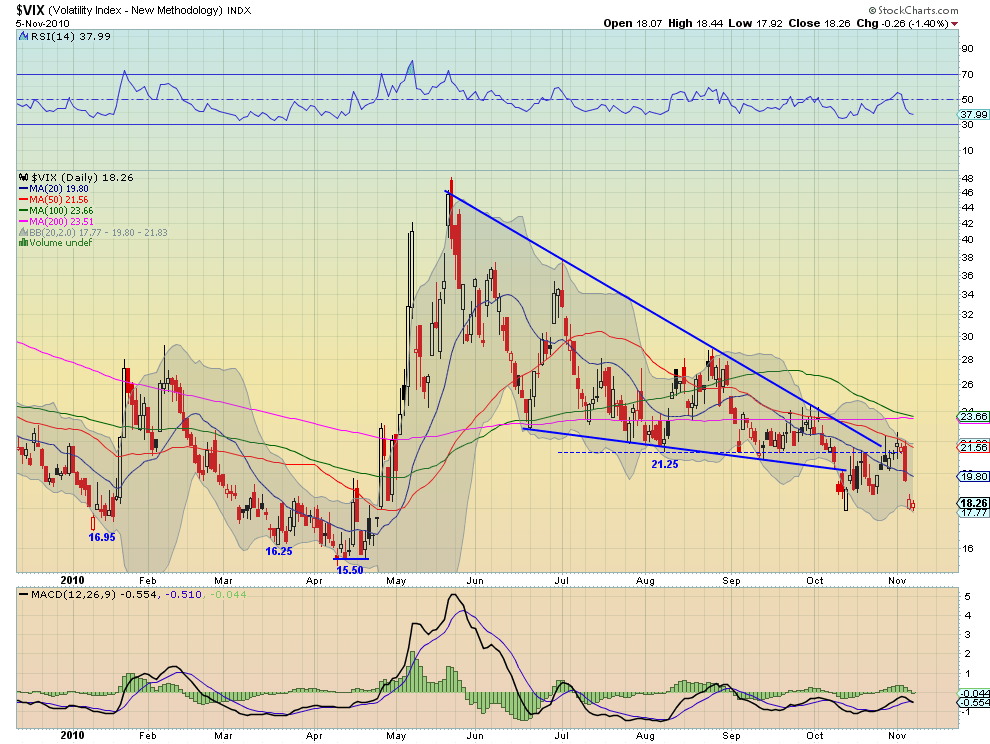Click the RSI(14) indicator icon

pos(25,37)
